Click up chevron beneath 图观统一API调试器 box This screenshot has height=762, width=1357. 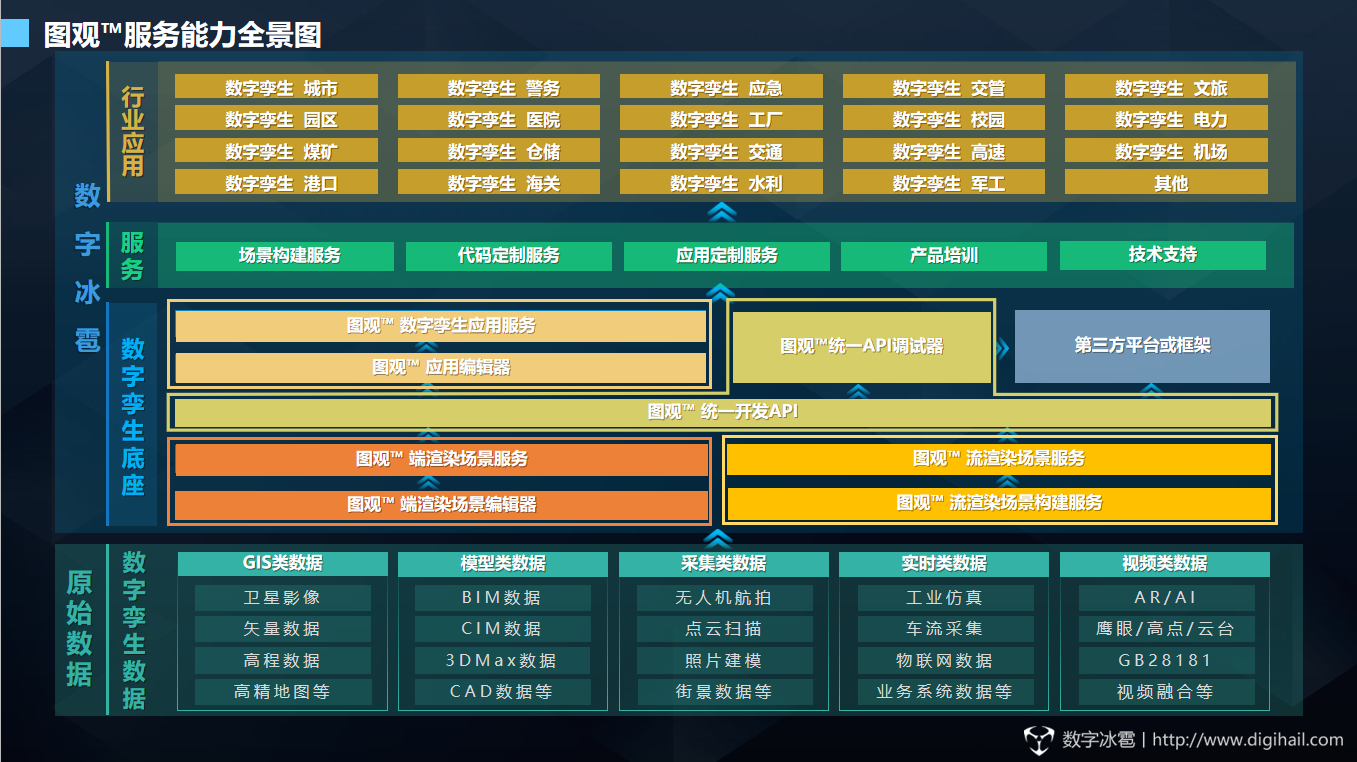[861, 389]
